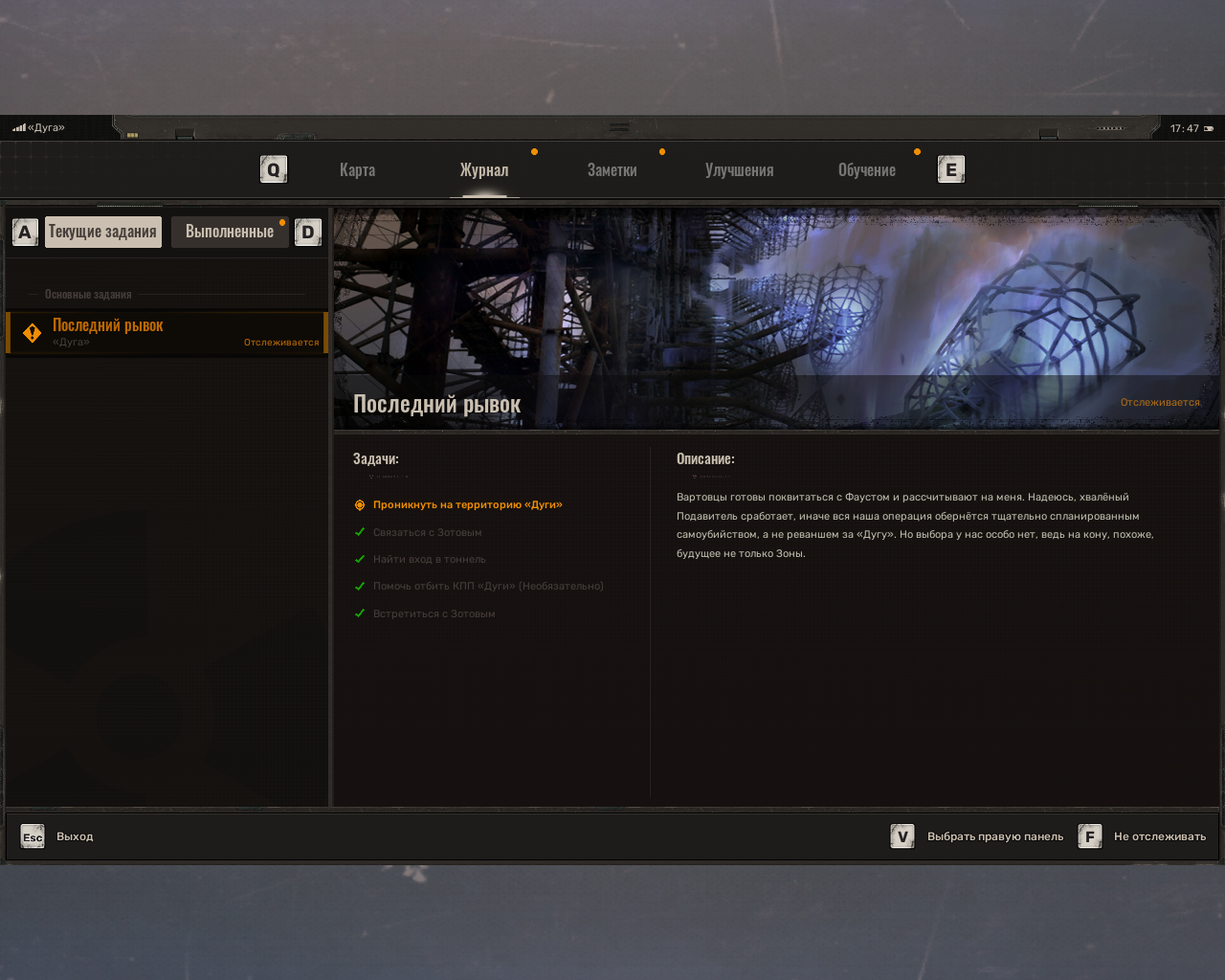Image resolution: width=1225 pixels, height=980 pixels.
Task: Click objective text Связаться с Зотовым
Action: [428, 532]
